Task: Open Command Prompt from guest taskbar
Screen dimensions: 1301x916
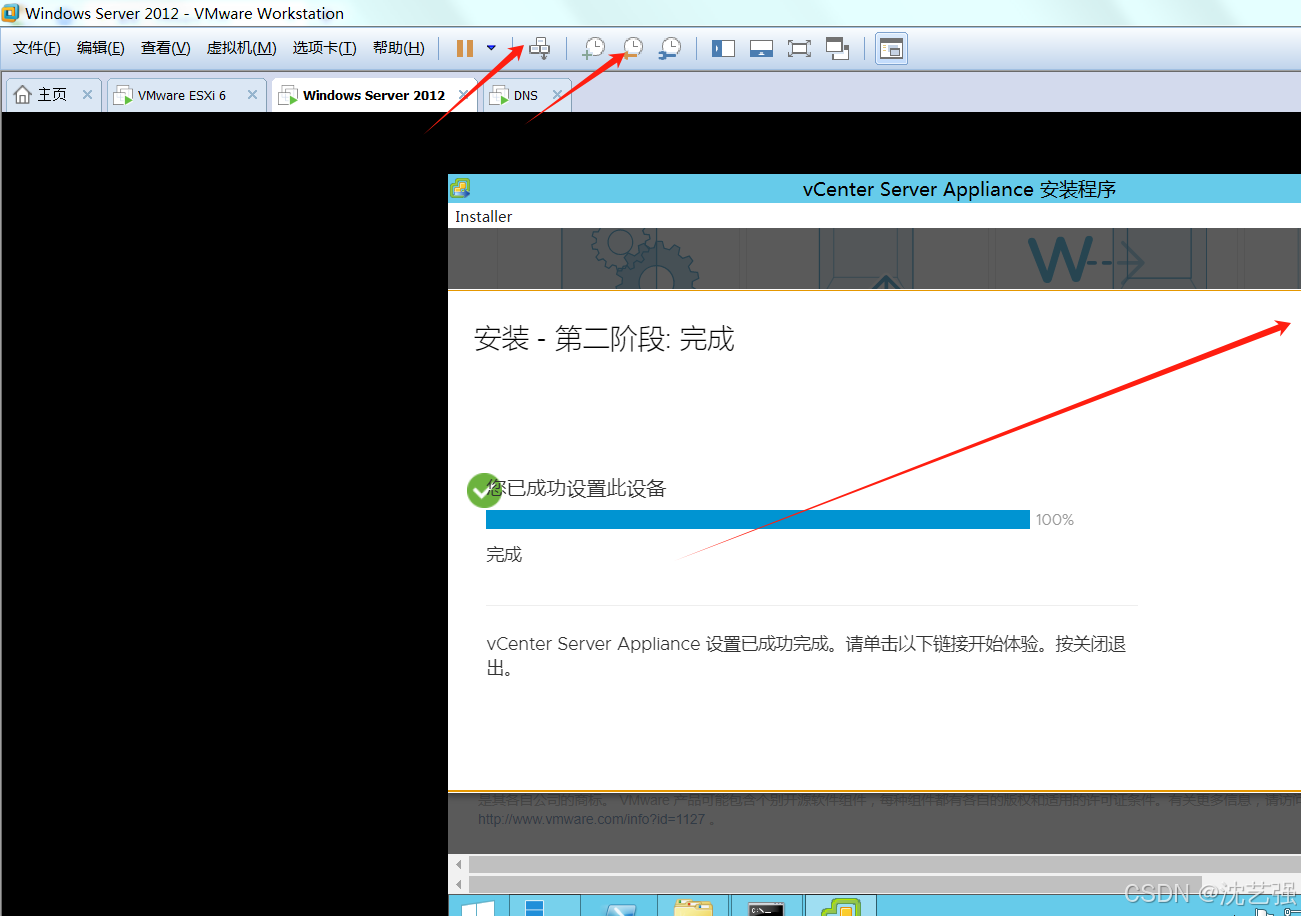Action: click(767, 906)
